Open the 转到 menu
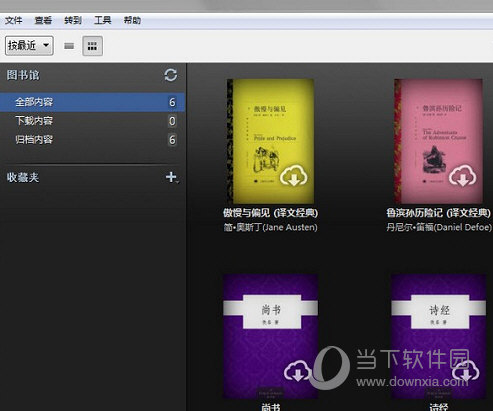 pyautogui.click(x=73, y=20)
